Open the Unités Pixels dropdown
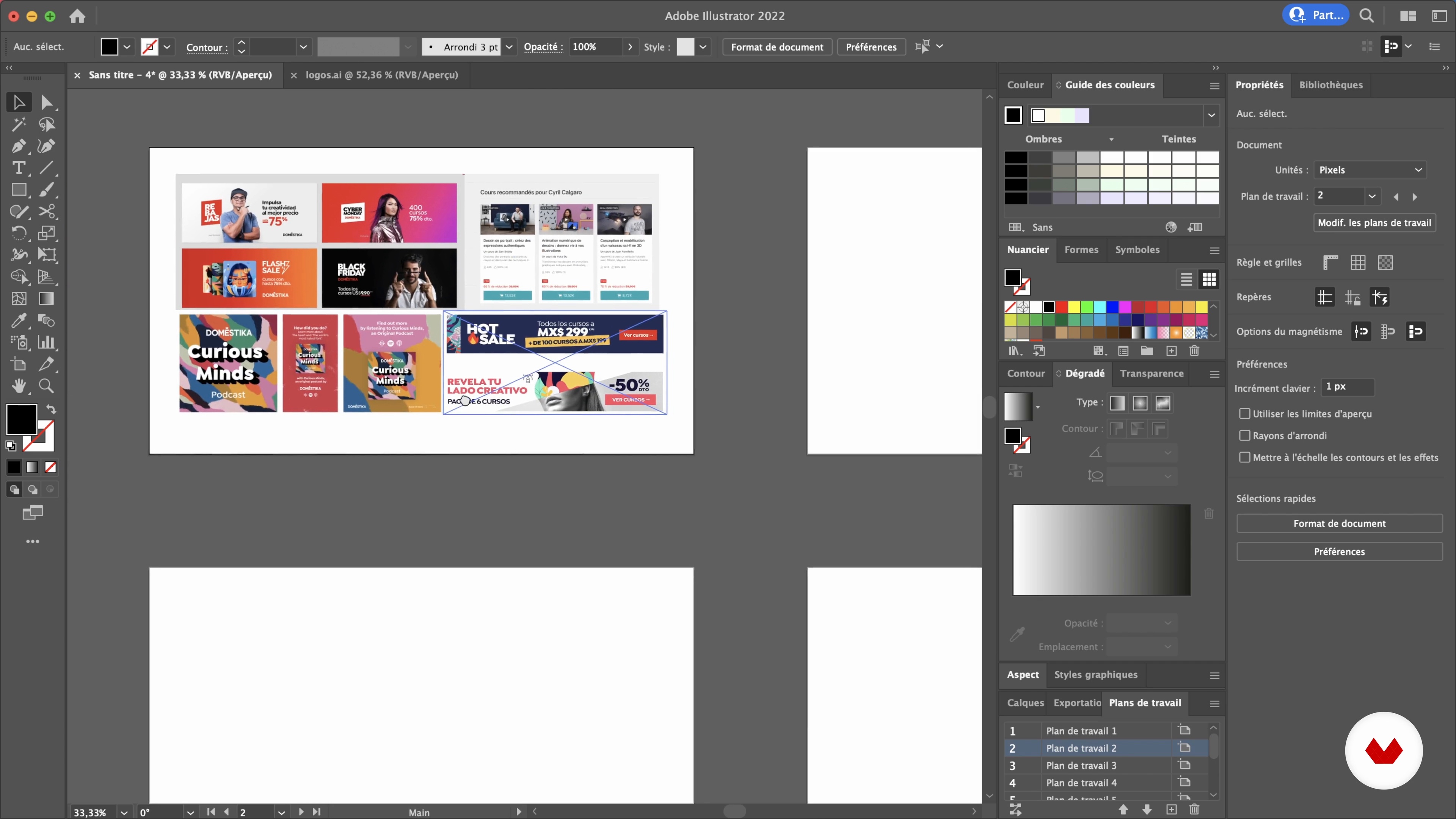The width and height of the screenshot is (1456, 819). point(1370,169)
